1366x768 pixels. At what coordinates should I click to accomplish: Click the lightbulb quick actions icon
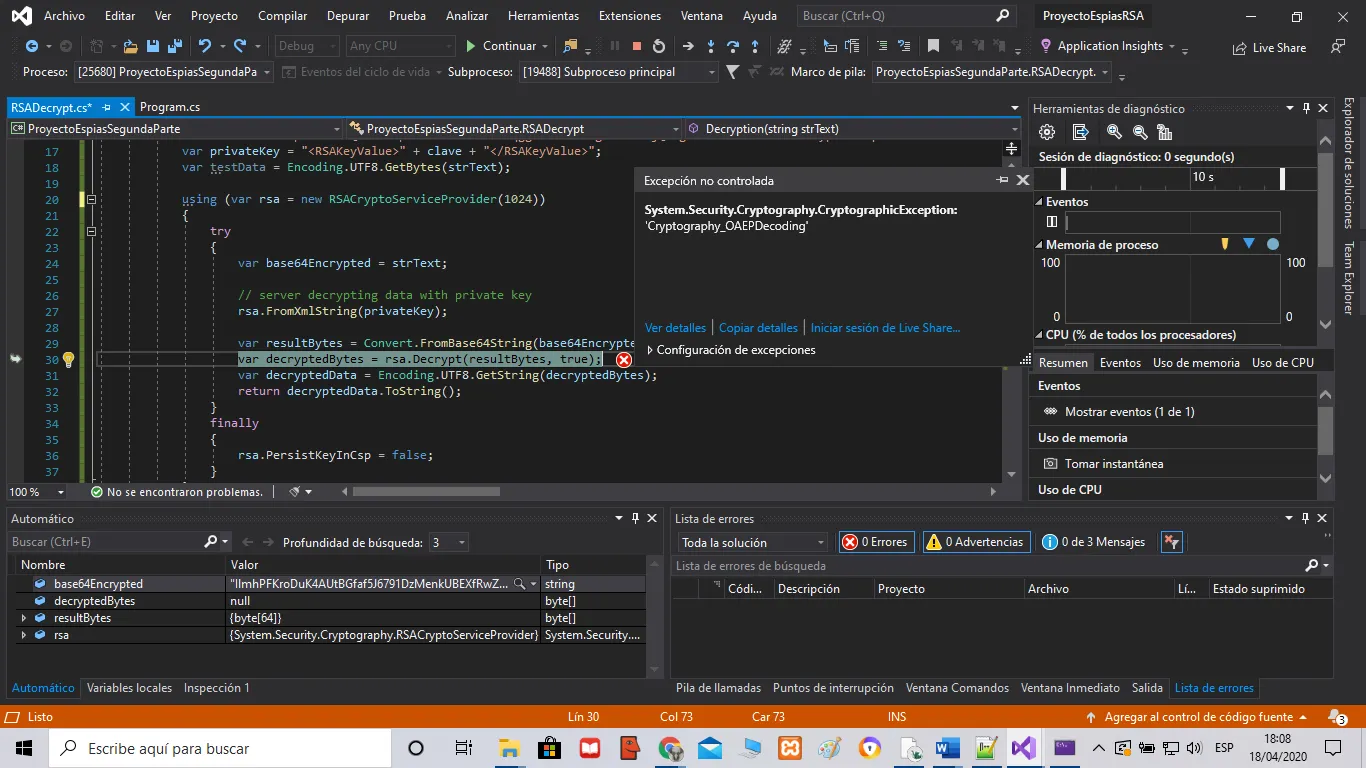68,359
